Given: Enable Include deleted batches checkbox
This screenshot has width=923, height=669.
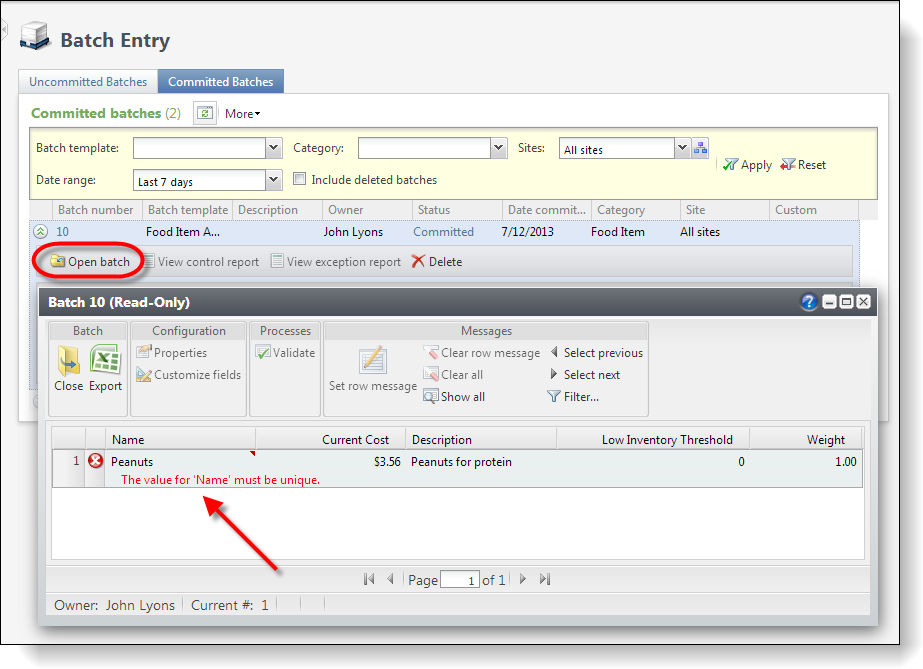Looking at the screenshot, I should (300, 180).
